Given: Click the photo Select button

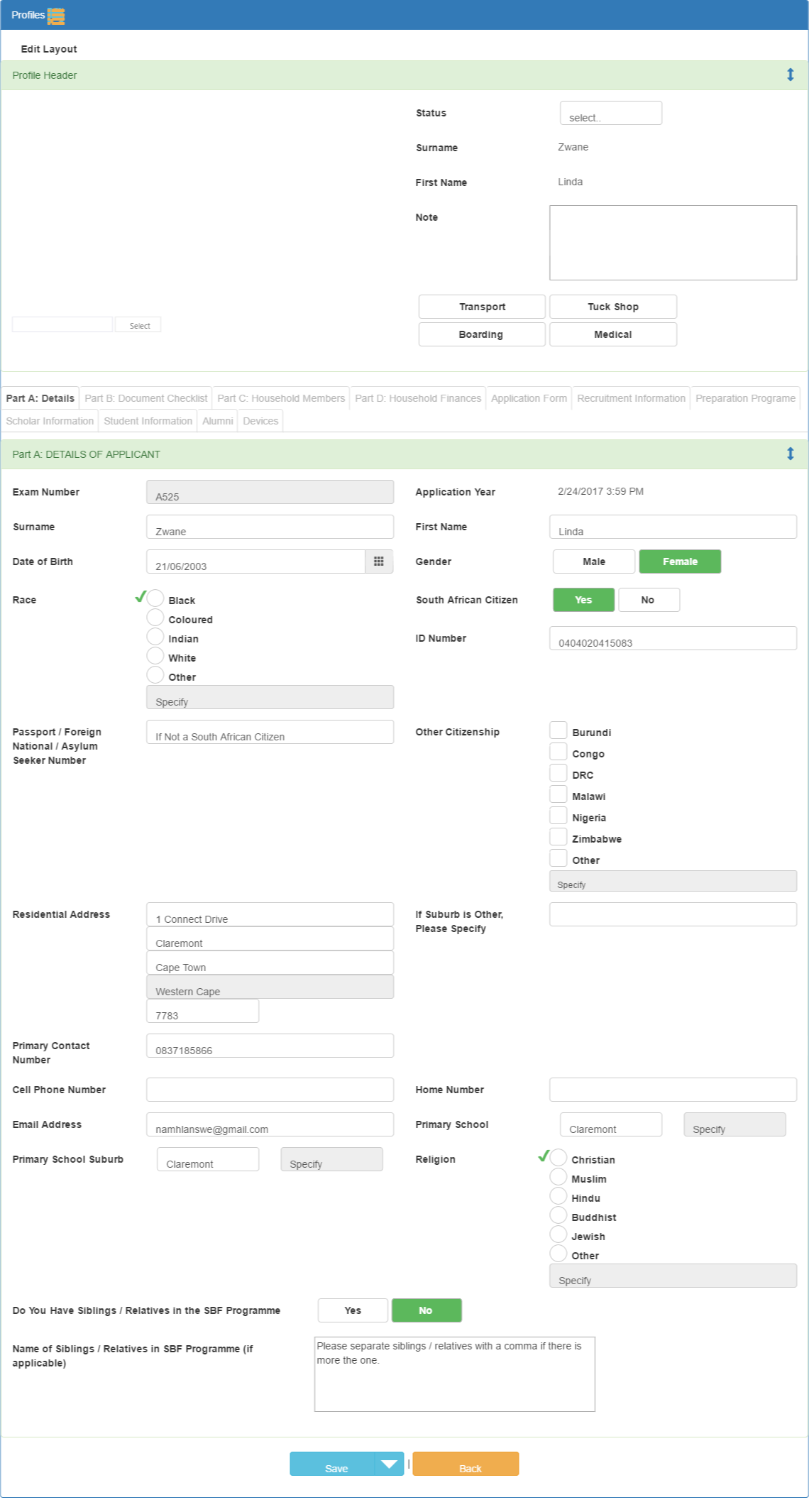Looking at the screenshot, I should point(138,324).
